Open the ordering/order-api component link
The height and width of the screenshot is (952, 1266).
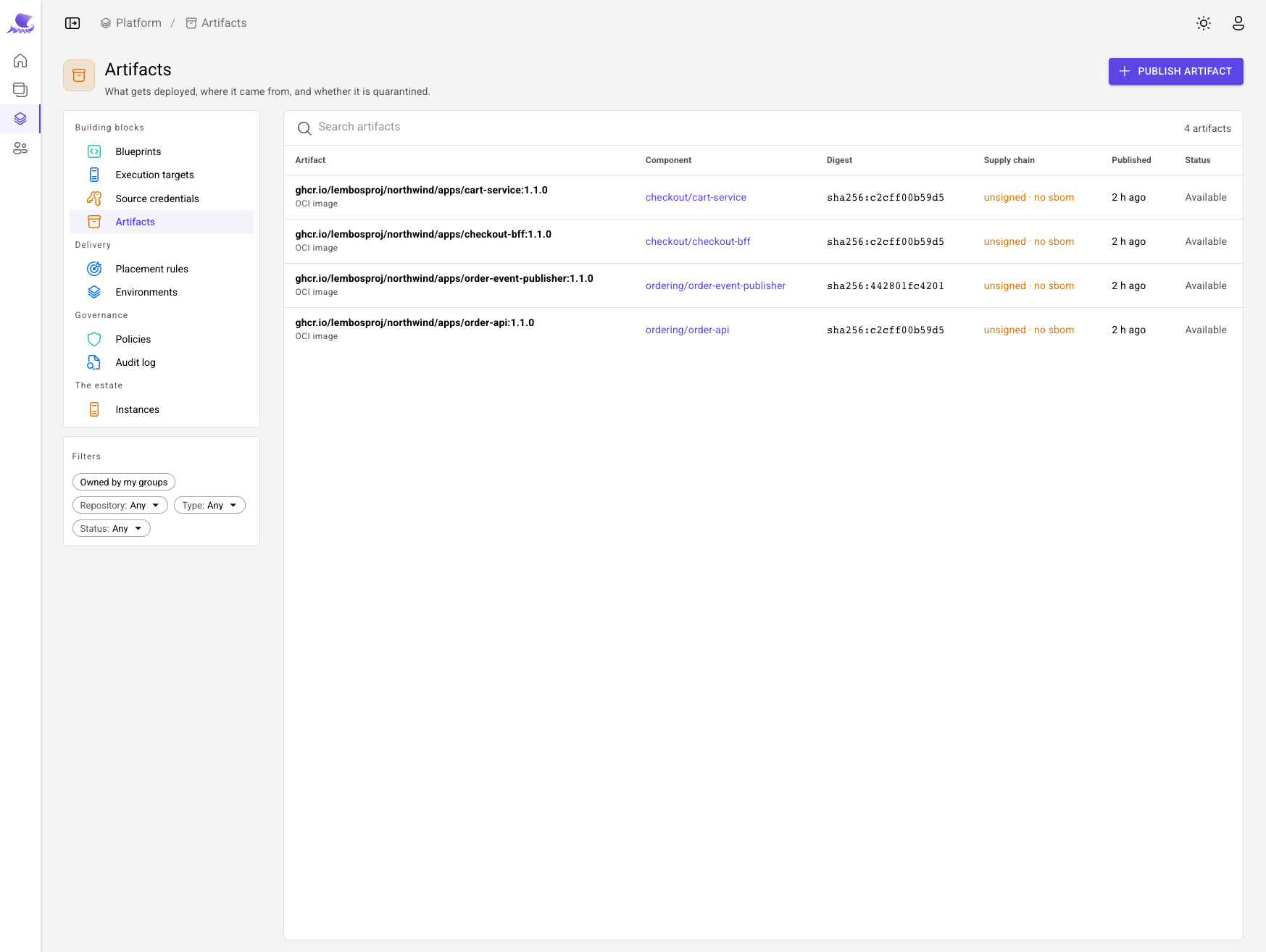click(687, 330)
